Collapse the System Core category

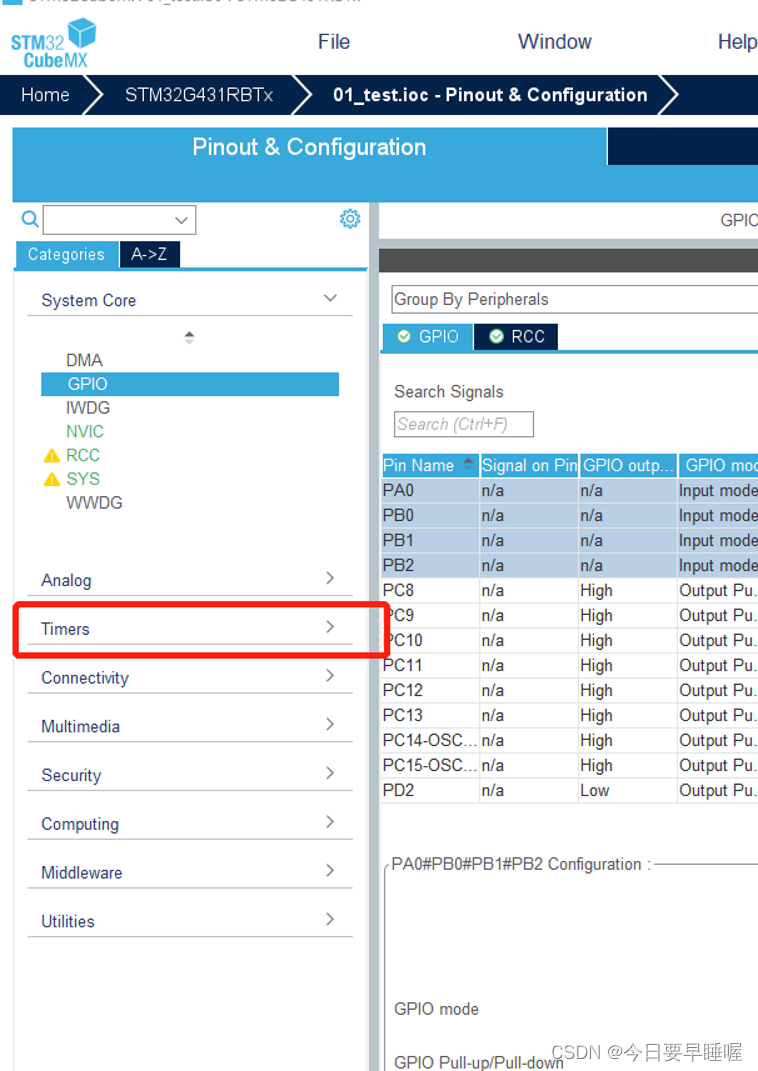click(330, 298)
